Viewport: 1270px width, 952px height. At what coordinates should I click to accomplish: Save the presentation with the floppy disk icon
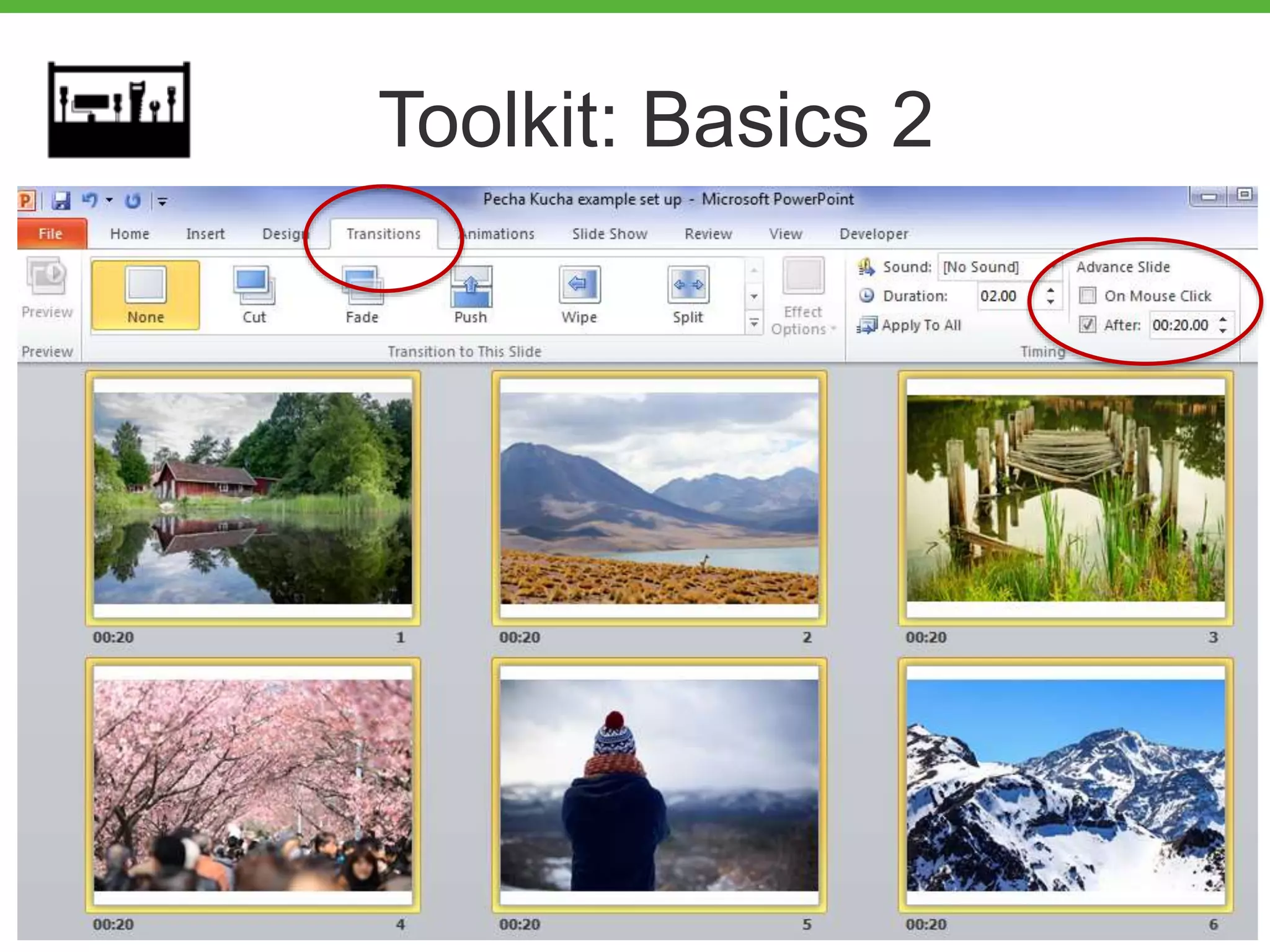tap(61, 200)
